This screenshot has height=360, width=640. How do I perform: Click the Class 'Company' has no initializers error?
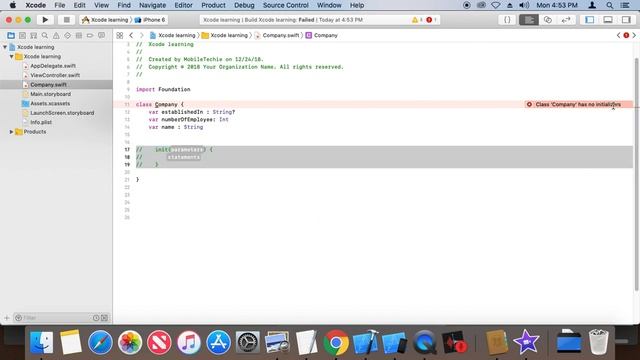(x=578, y=104)
